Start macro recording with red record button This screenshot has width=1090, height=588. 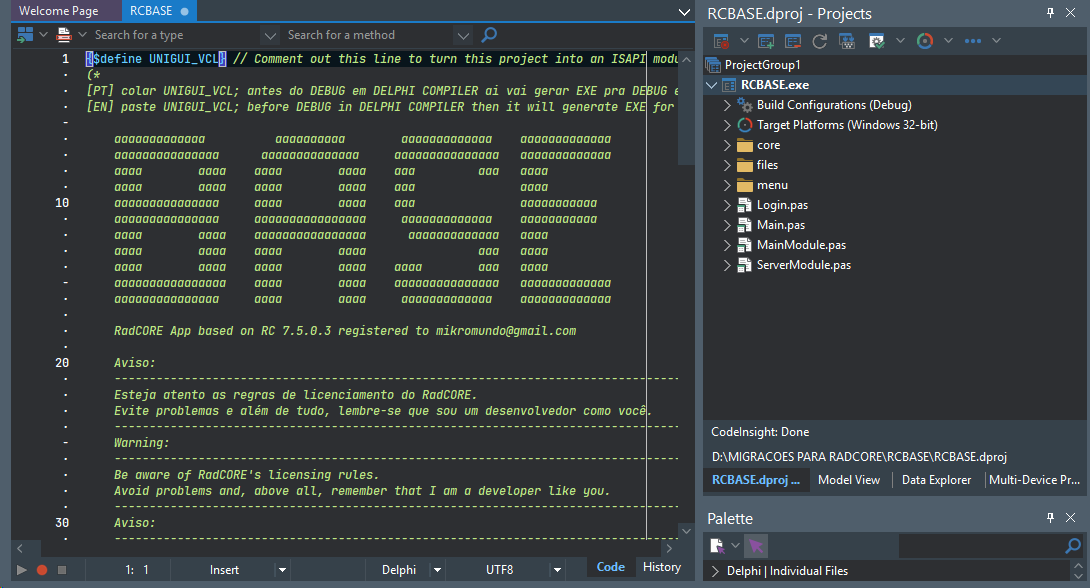pos(42,569)
